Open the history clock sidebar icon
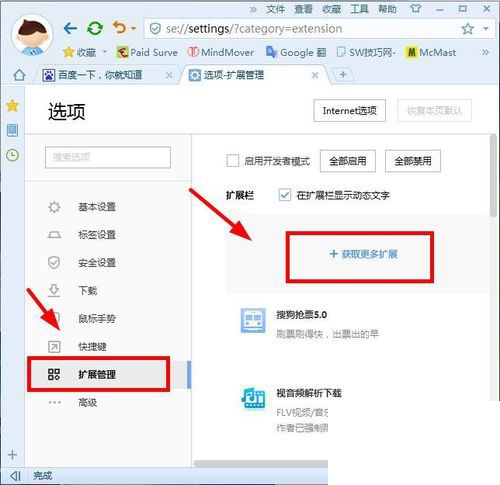Viewport: 500px width, 485px height. point(13,155)
